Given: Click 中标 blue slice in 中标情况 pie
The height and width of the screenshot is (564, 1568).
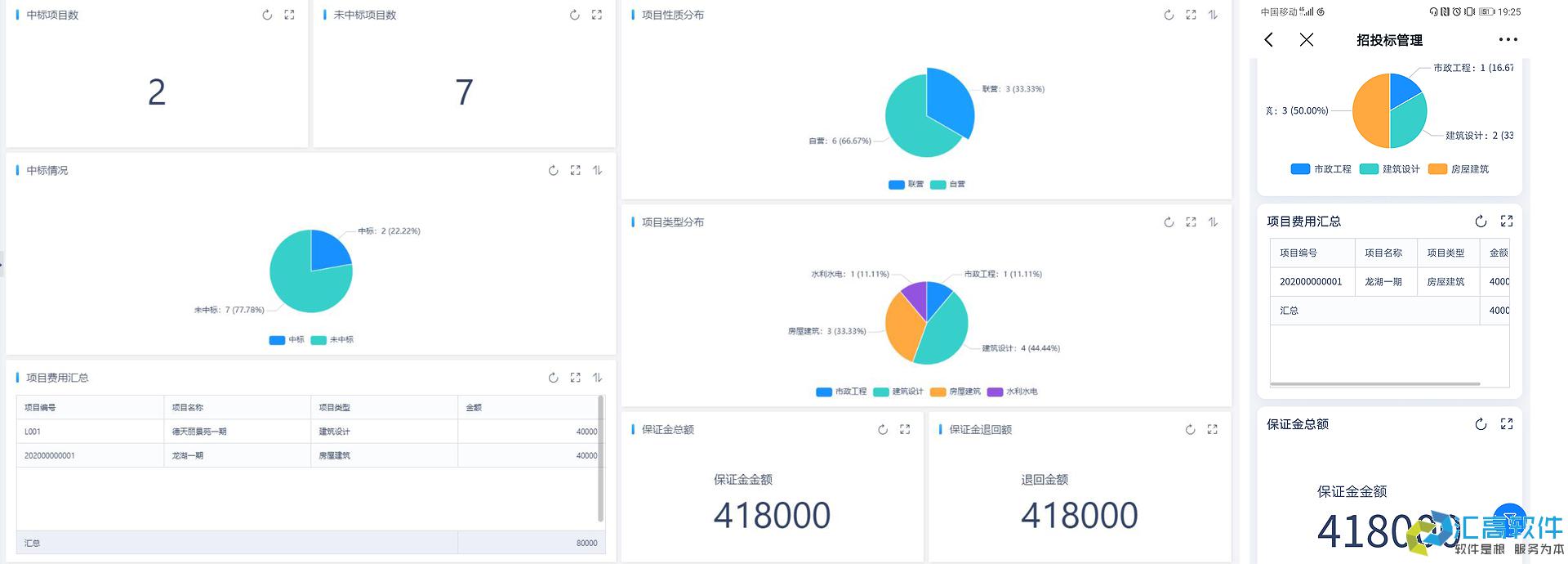Looking at the screenshot, I should click(328, 250).
